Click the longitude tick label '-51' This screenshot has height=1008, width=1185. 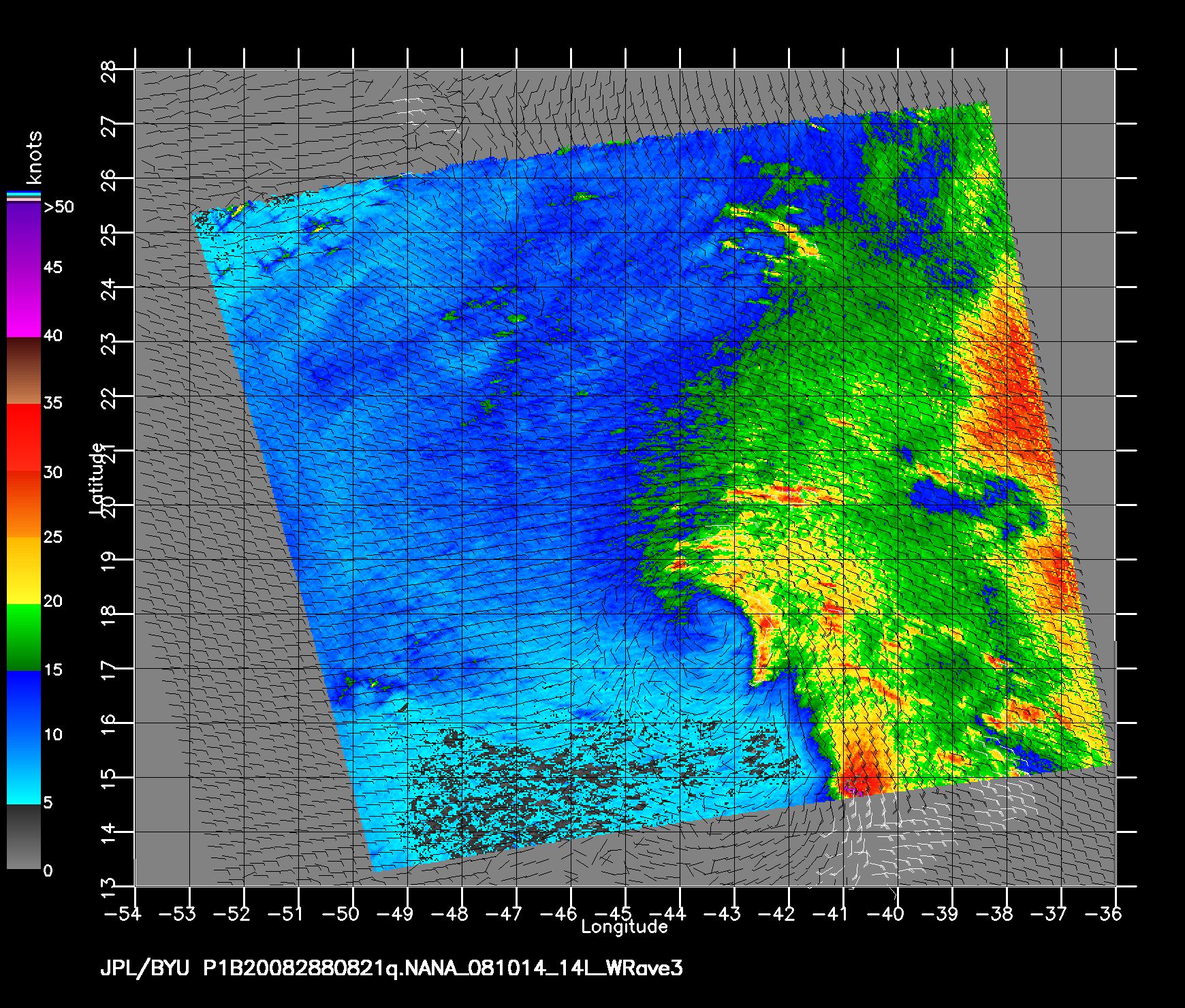pos(286,913)
